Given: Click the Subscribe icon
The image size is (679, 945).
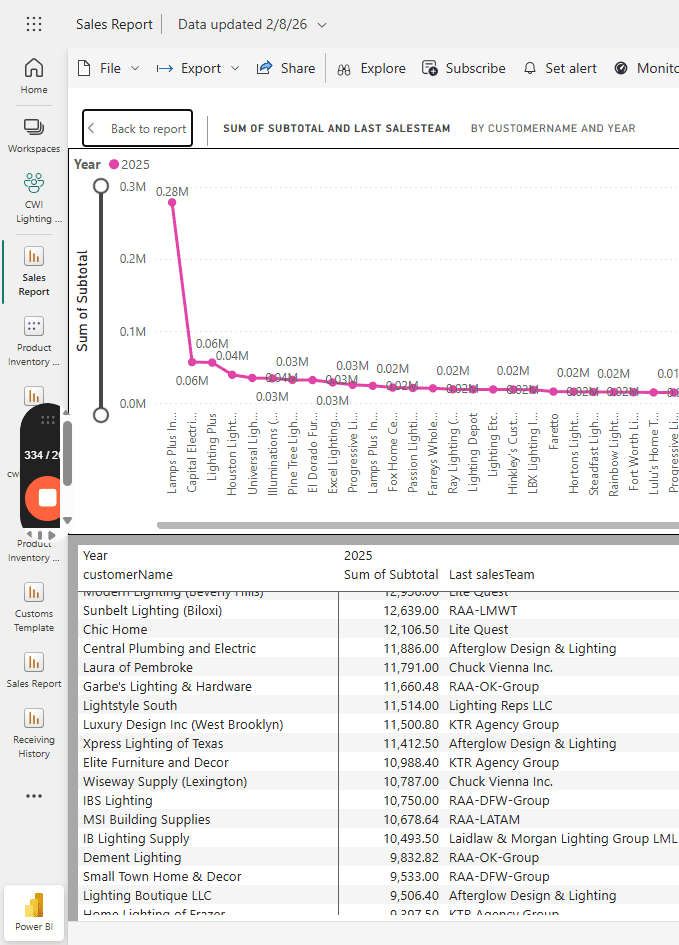Looking at the screenshot, I should point(430,68).
